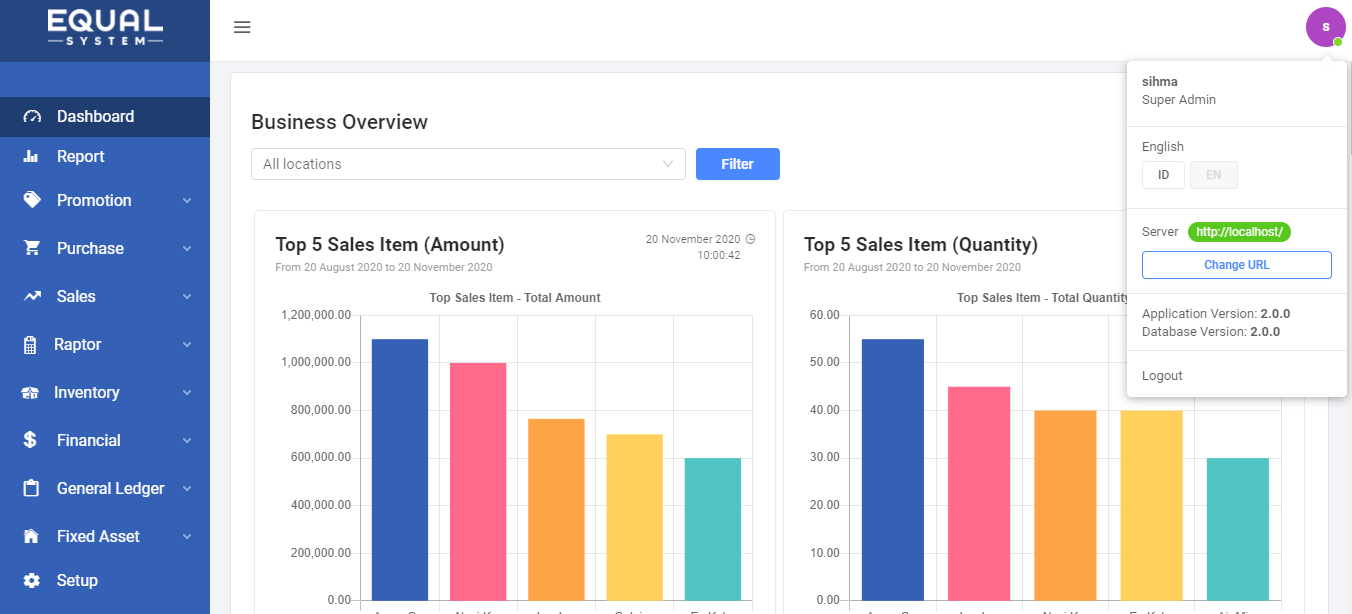
Task: Select Logout from the profile menu
Action: [x=1162, y=376]
